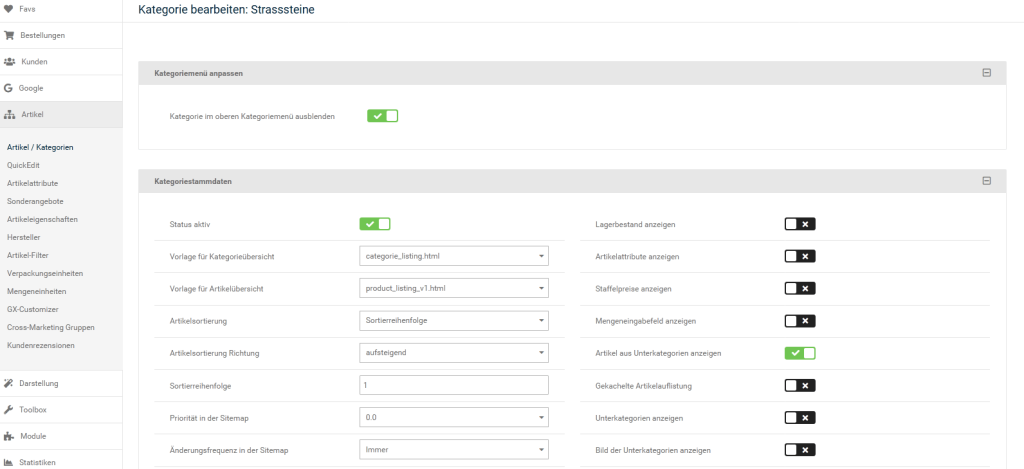Open Bestellungen via the shopping cart icon
Image resolution: width=1024 pixels, height=469 pixels.
(9, 35)
